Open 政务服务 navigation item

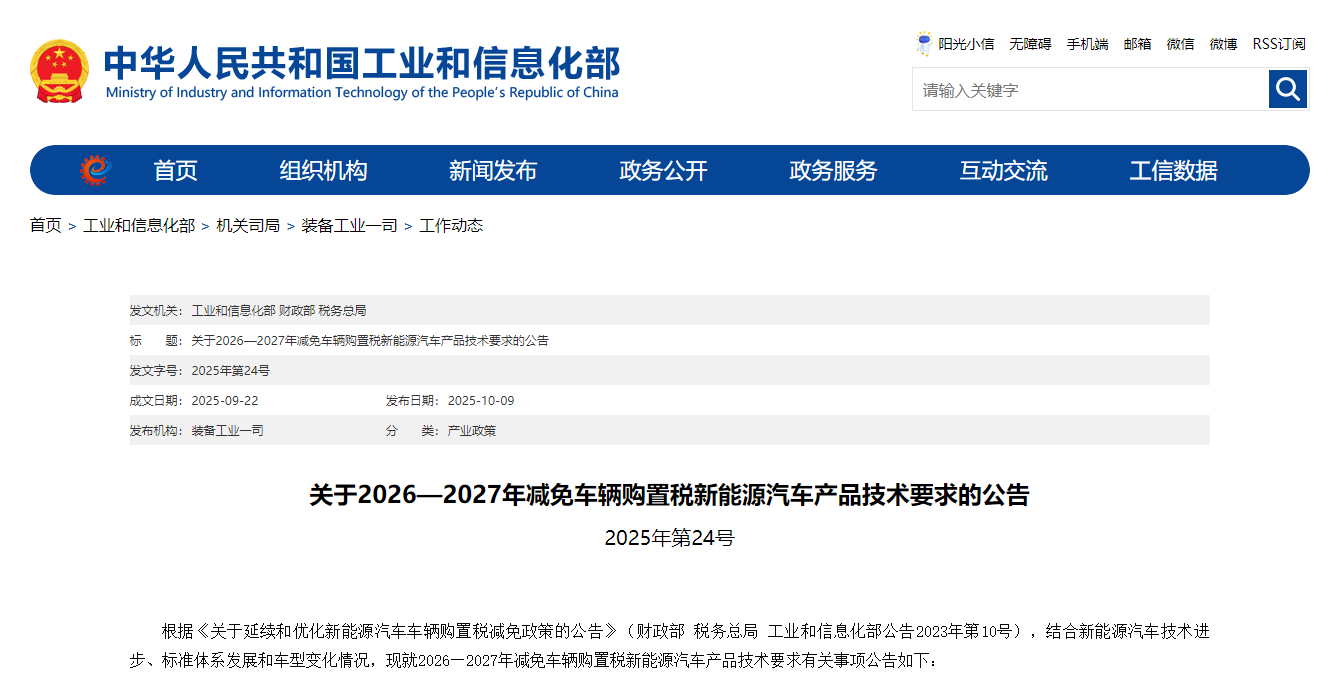click(x=833, y=171)
